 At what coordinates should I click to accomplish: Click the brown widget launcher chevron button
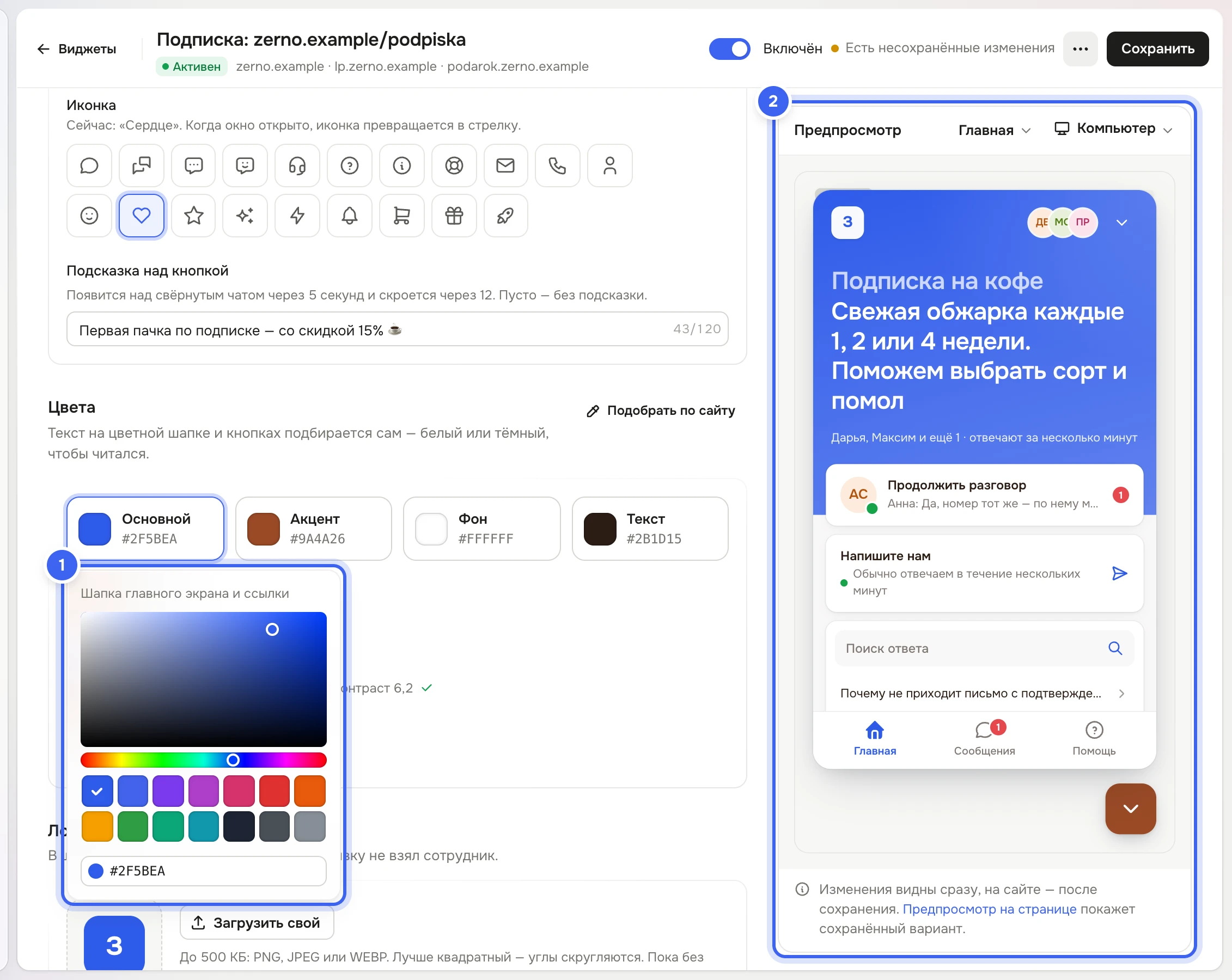(1130, 808)
